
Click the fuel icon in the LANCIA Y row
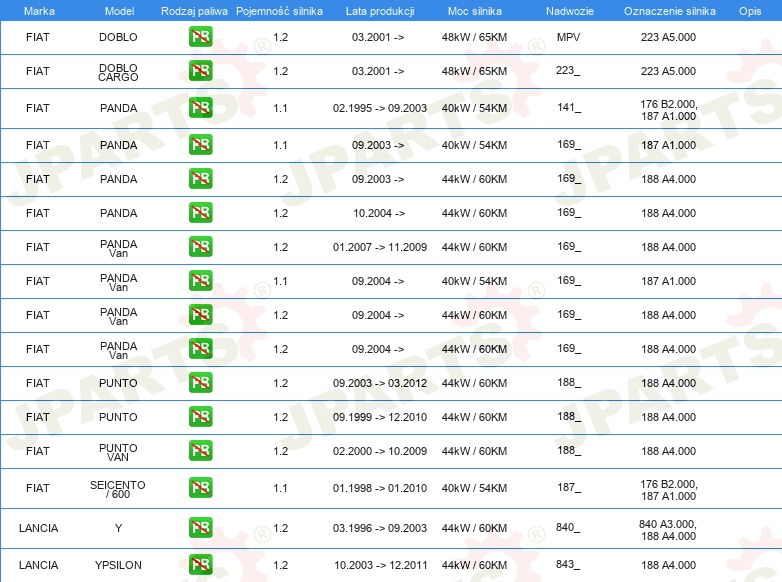200,528
